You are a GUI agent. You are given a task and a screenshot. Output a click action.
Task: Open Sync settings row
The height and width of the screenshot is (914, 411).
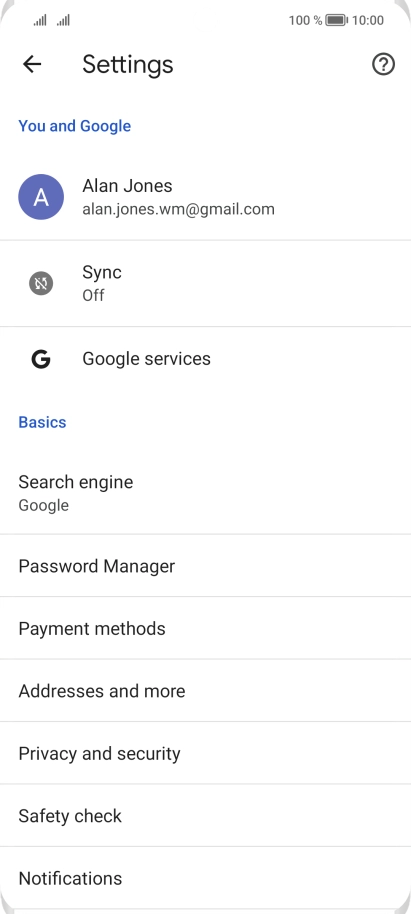click(205, 283)
